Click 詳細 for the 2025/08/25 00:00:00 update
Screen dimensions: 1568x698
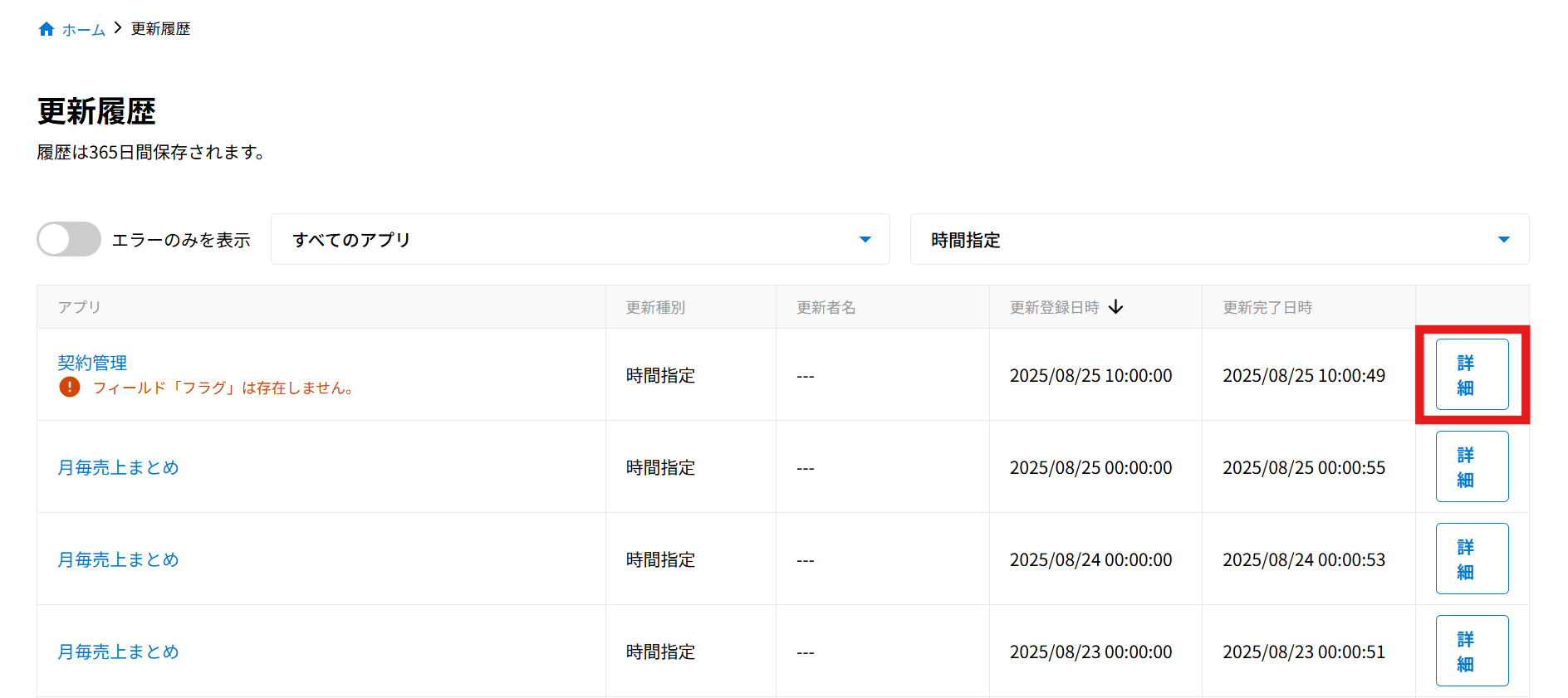pyautogui.click(x=1472, y=466)
